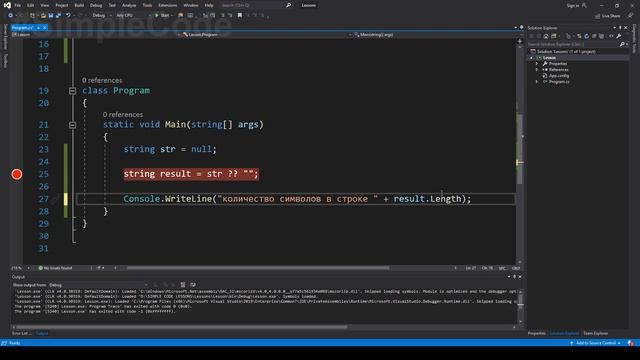Open the Help menu
This screenshot has height=360, width=640.
[x=209, y=5]
